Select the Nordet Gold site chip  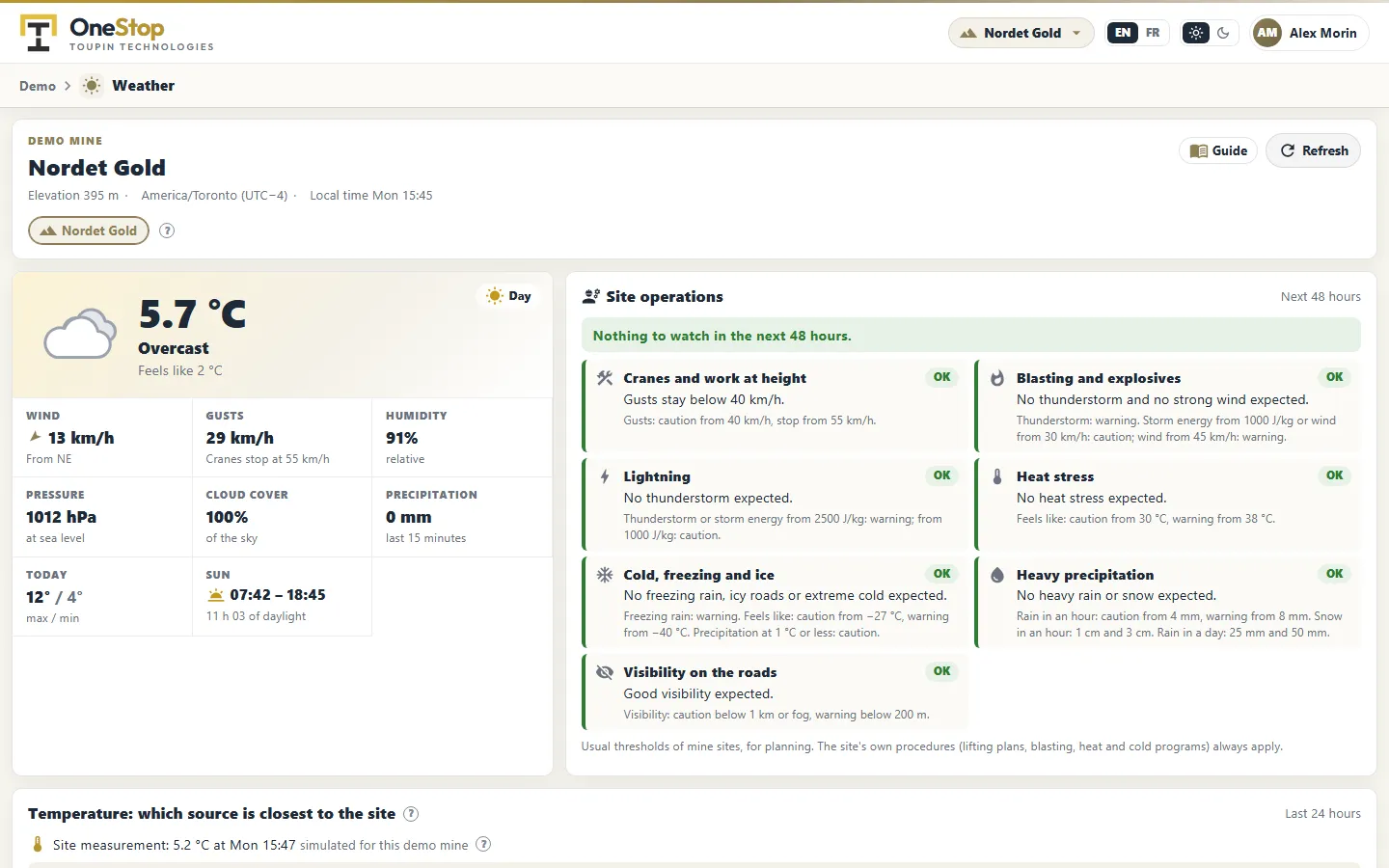(89, 231)
